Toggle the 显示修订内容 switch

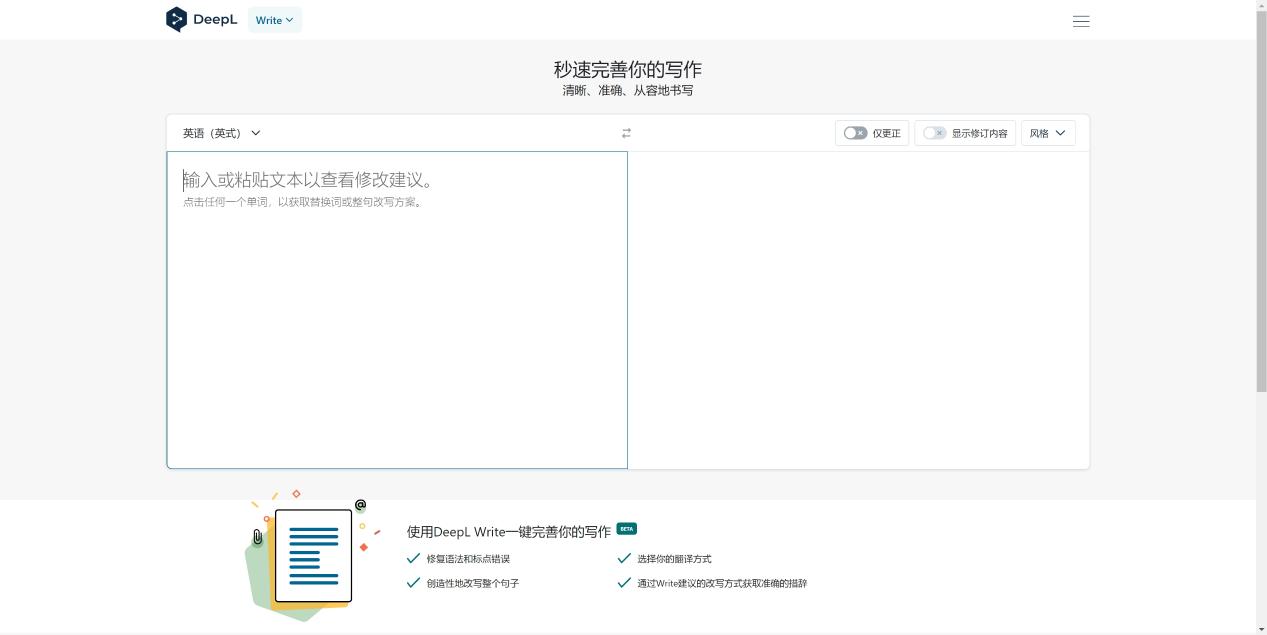click(x=934, y=133)
